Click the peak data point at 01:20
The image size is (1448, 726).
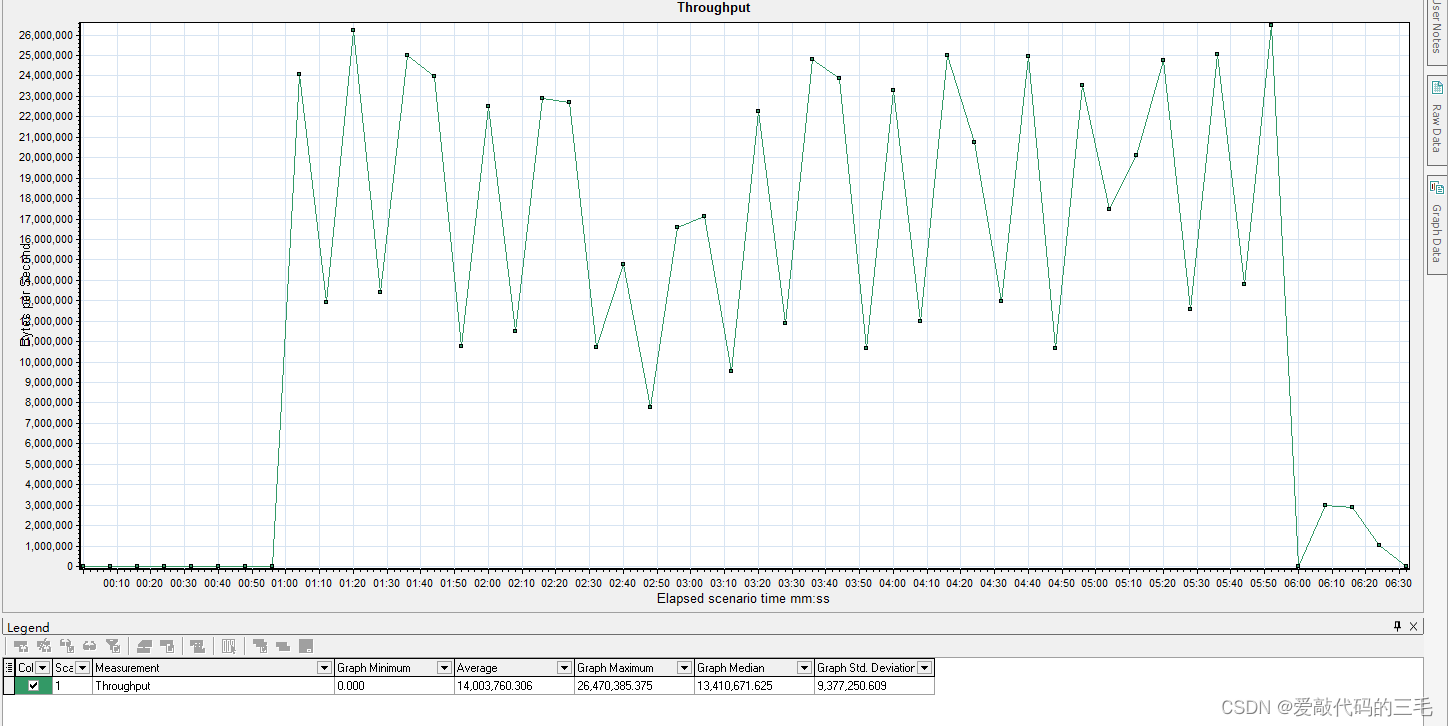[x=353, y=30]
